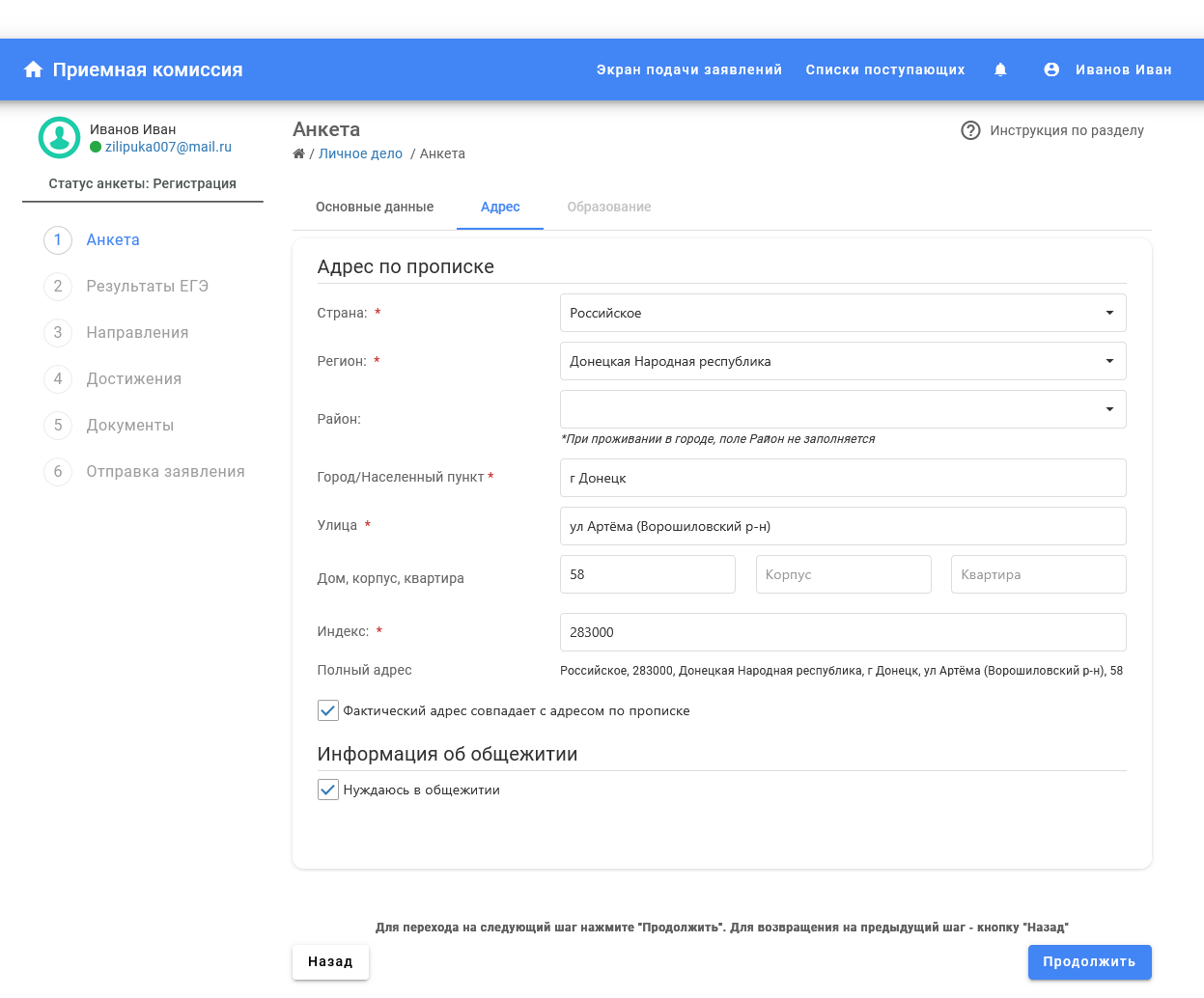Click the home icon beside Приемная комиссия
This screenshot has height=998, width=1204.
[x=33, y=69]
